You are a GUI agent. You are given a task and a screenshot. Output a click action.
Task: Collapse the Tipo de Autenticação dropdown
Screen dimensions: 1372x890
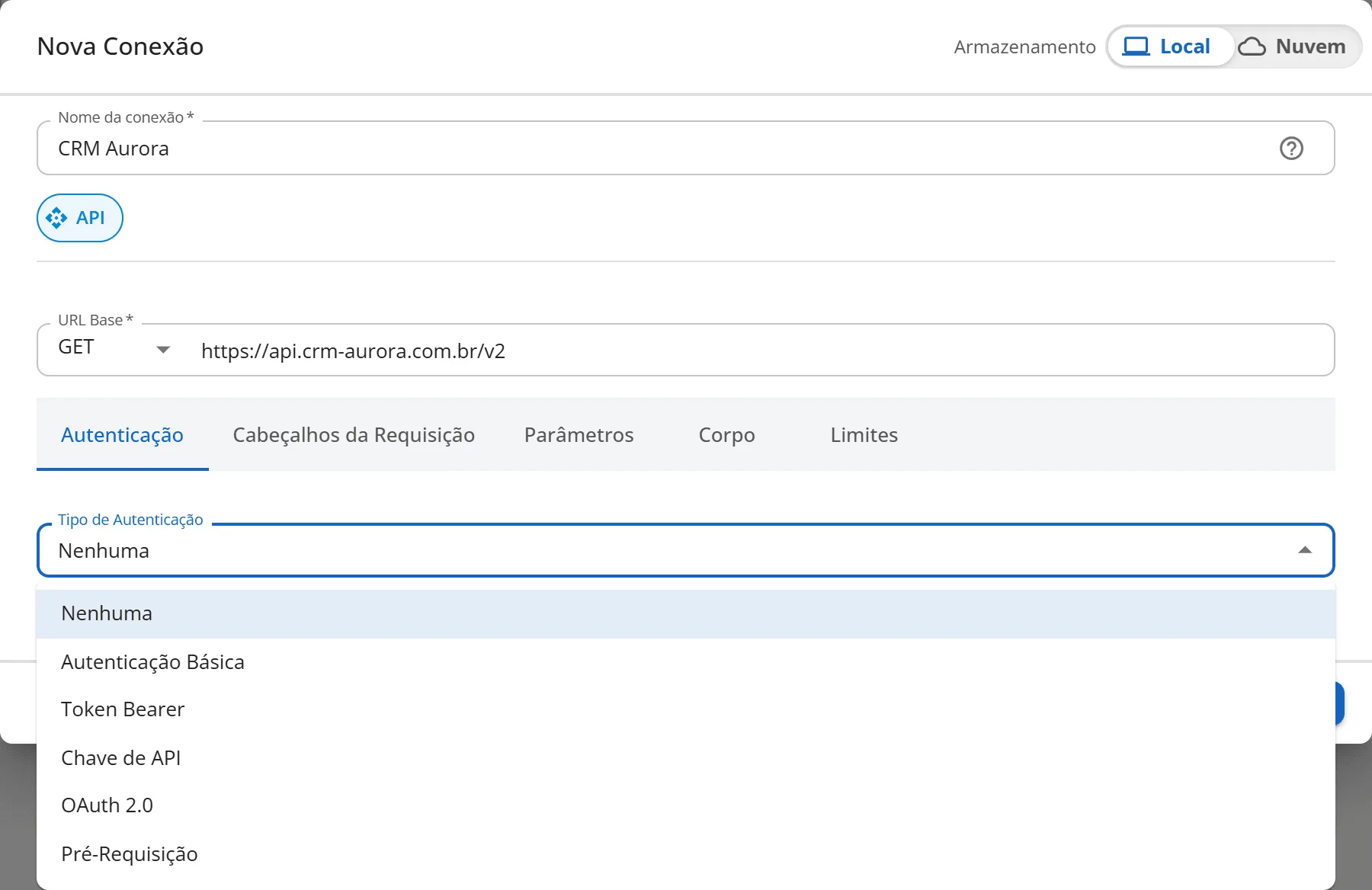(1305, 550)
